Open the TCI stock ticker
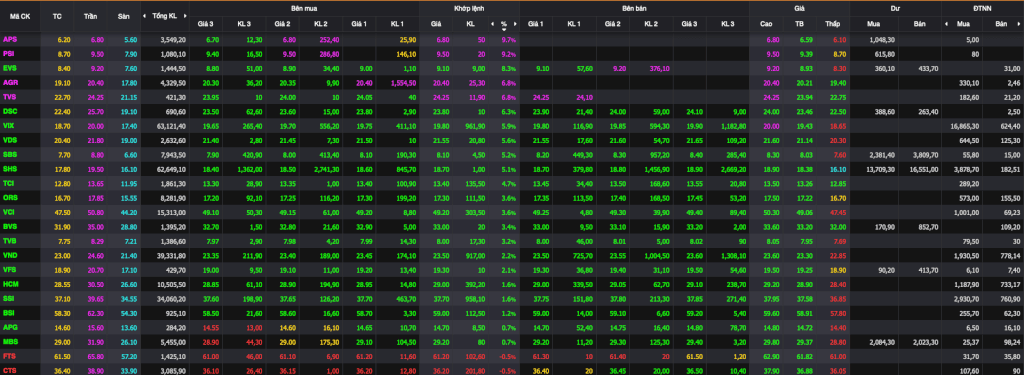 click(x=9, y=183)
